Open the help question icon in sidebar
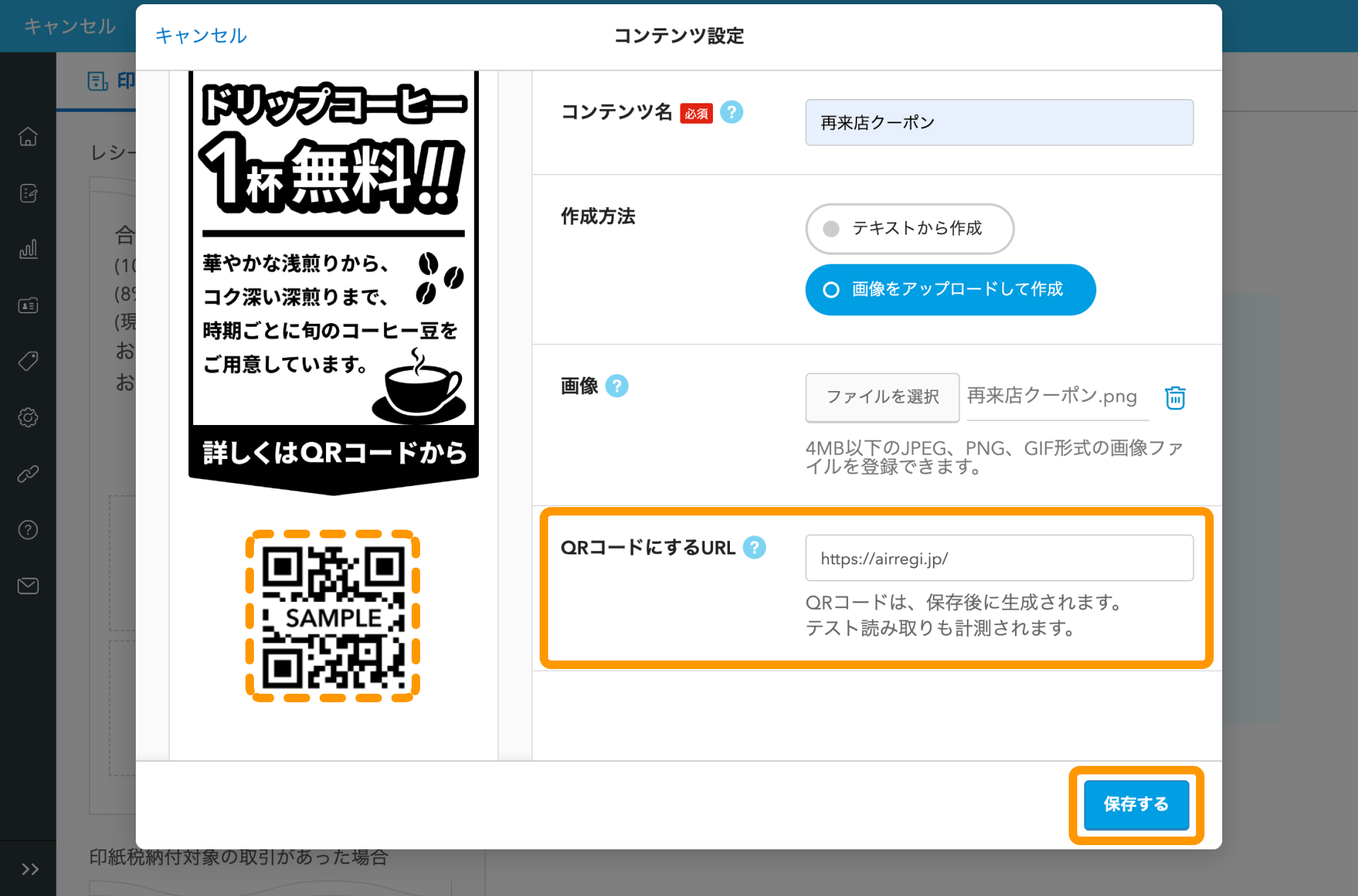The width and height of the screenshot is (1358, 896). (x=28, y=530)
